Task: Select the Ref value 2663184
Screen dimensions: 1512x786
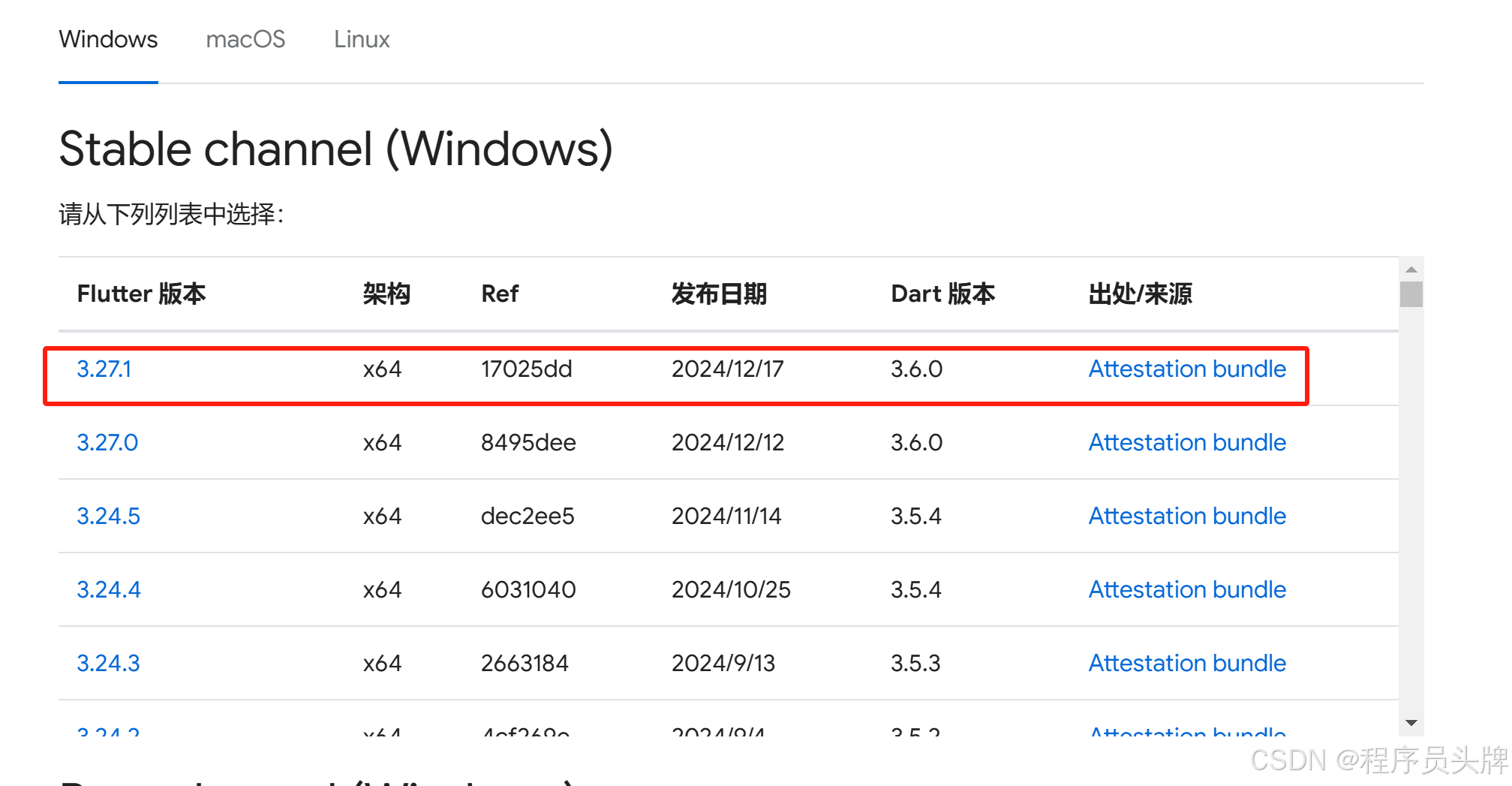Action: coord(525,663)
